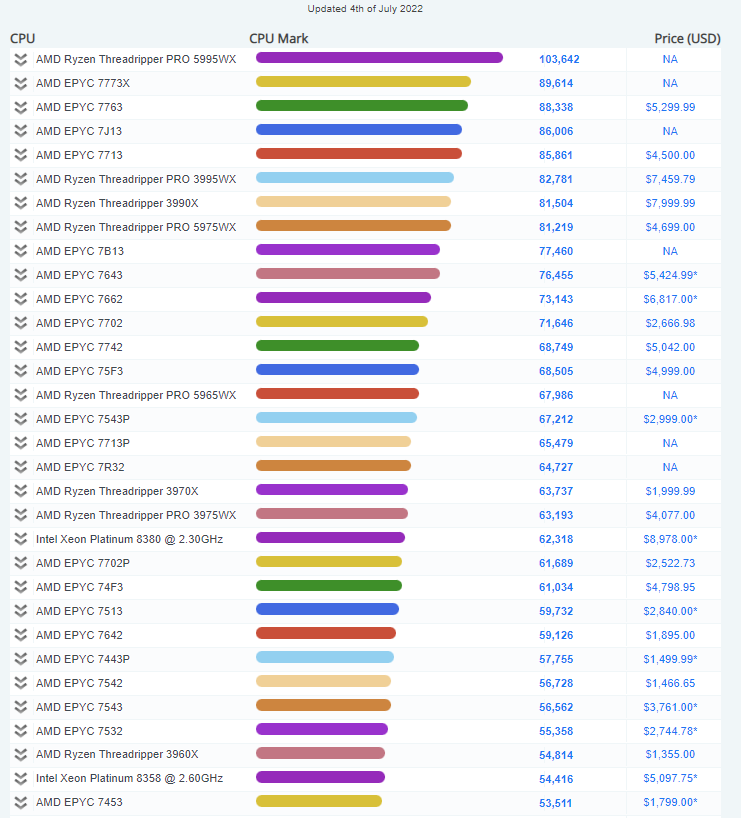Open Intel Xeon Platinum 8358 @ 2.60GHz link

coord(129,778)
